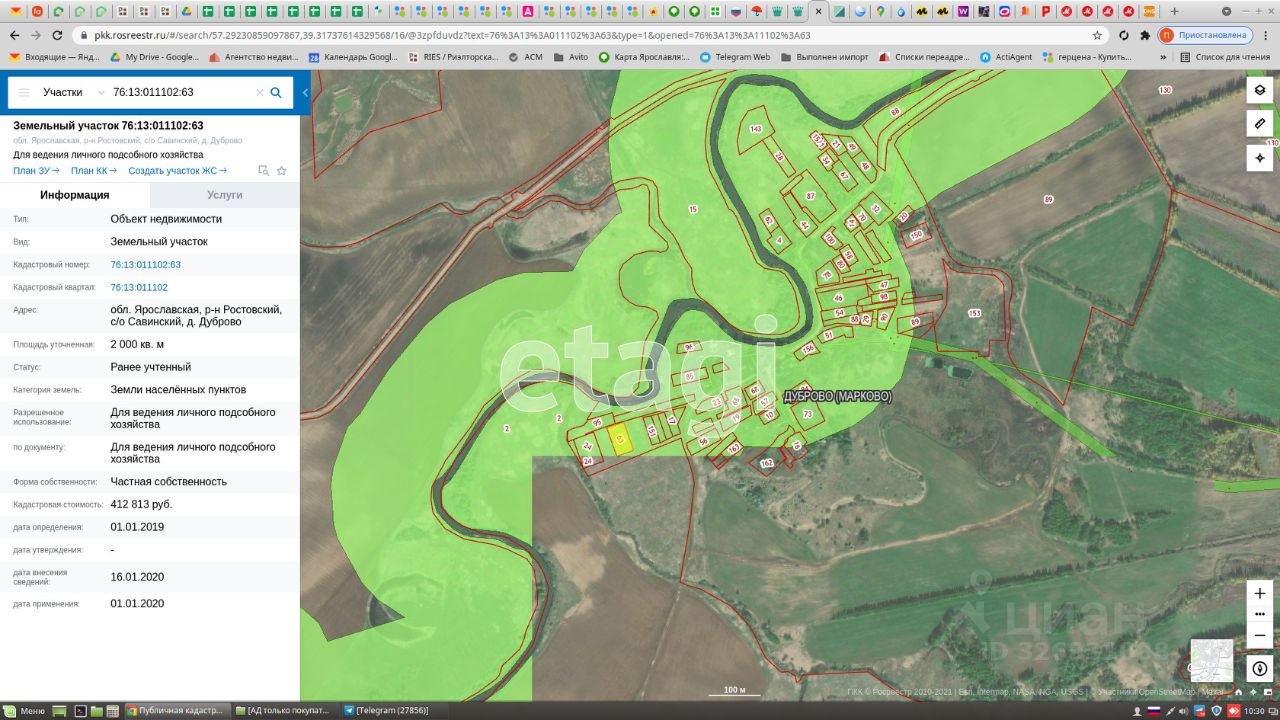Screen dimensions: 1280x720
Task: Select the ruler measurement tool
Action: 1259,124
